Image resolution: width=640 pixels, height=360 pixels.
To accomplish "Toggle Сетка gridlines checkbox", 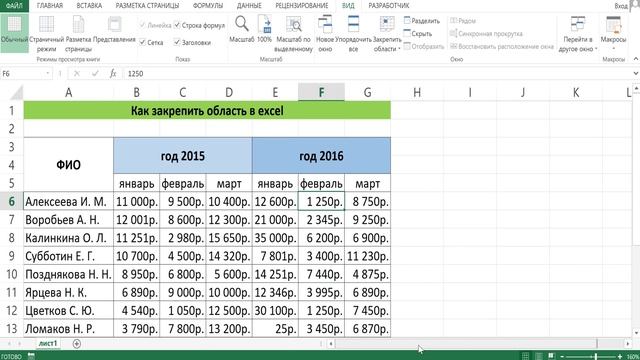I will point(151,42).
